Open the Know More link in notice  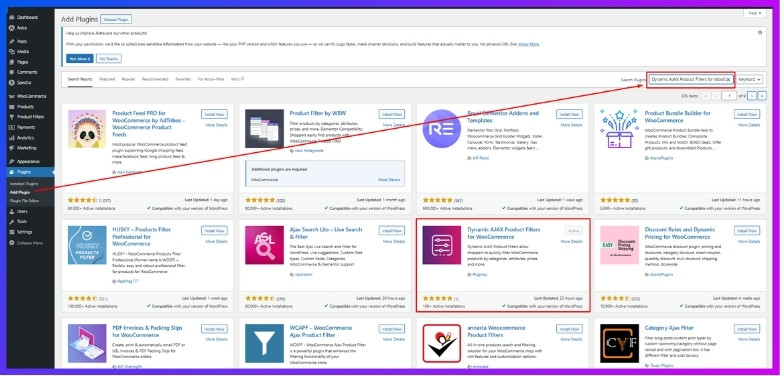[529, 44]
